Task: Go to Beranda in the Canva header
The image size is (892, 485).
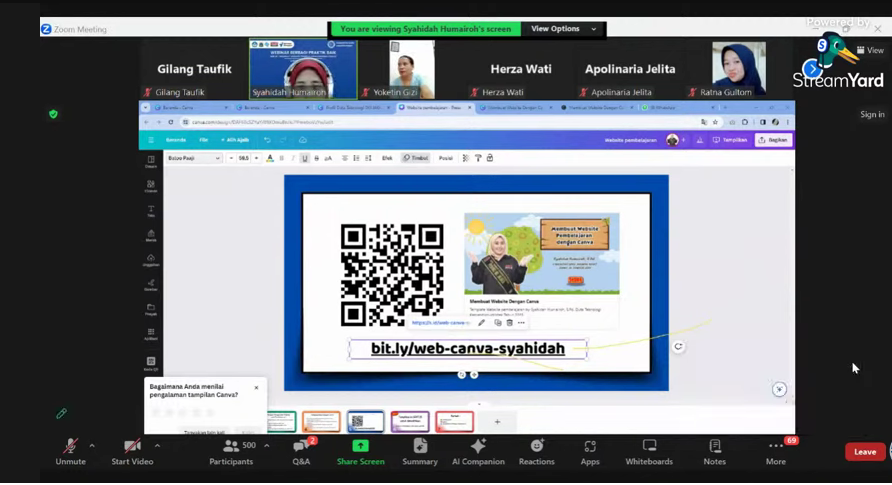Action: [176, 140]
